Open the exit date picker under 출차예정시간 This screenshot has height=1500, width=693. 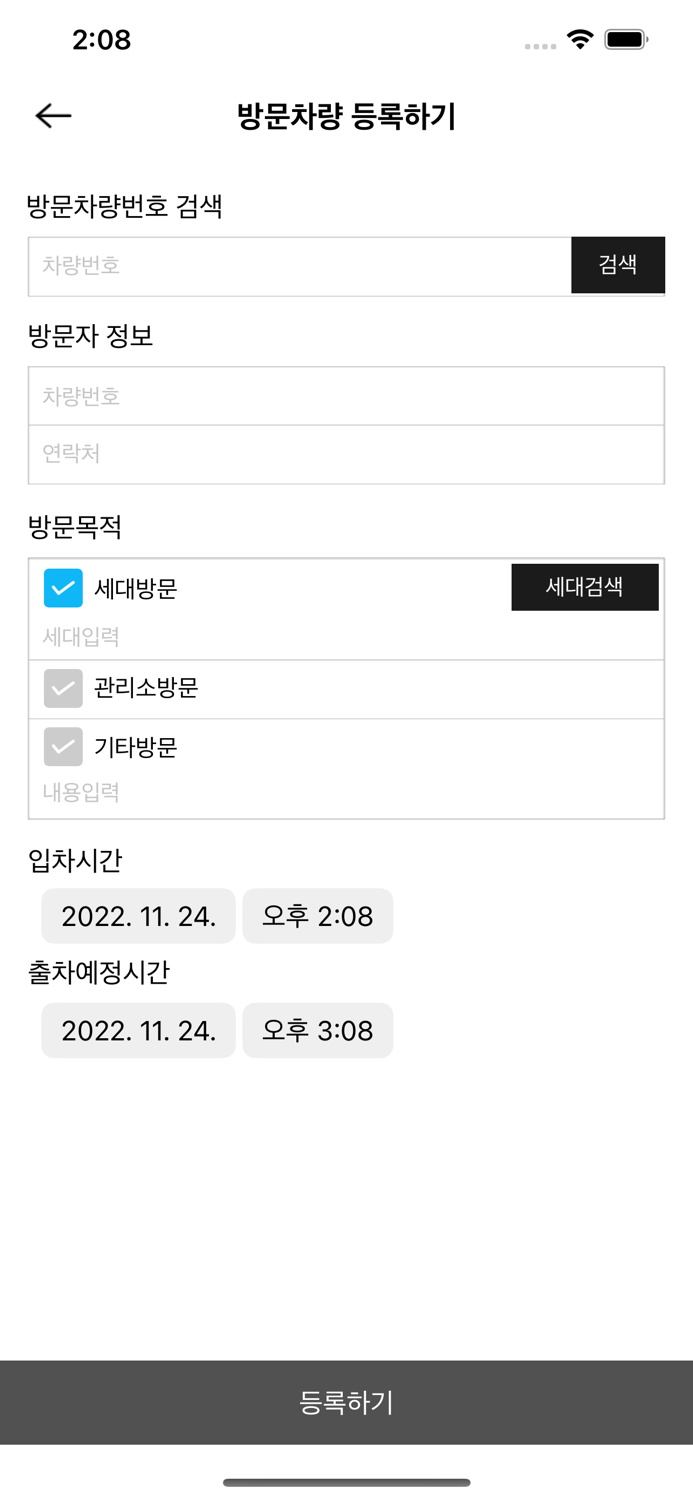[x=138, y=1030]
